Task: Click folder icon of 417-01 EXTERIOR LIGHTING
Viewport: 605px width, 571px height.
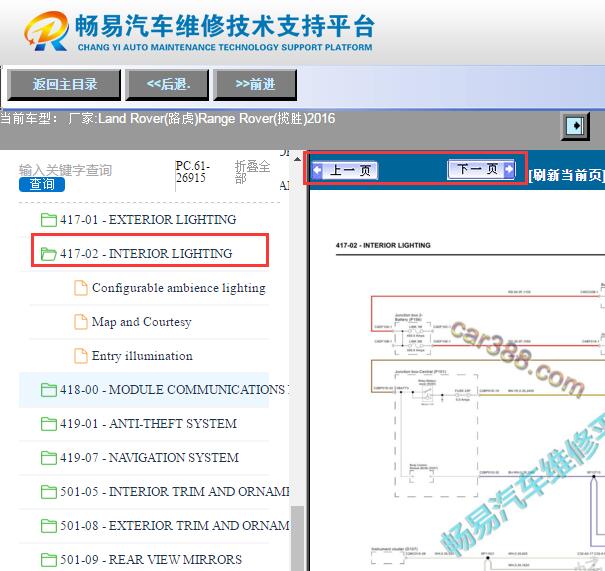Action: click(49, 220)
